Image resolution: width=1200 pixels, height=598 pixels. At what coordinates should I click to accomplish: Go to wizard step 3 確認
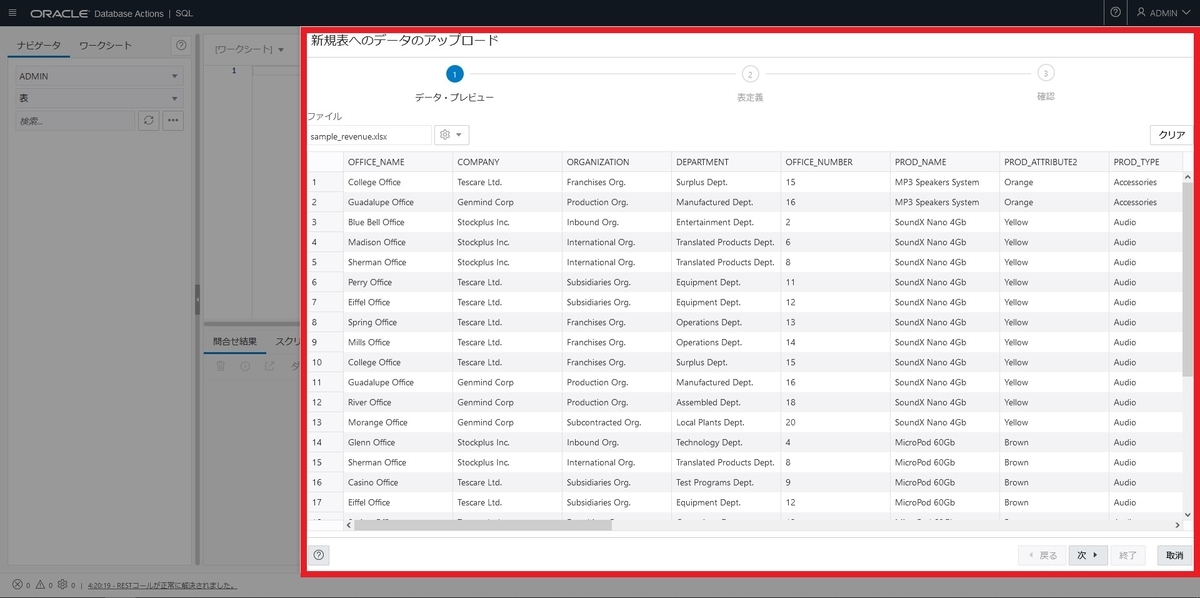pos(1045,73)
